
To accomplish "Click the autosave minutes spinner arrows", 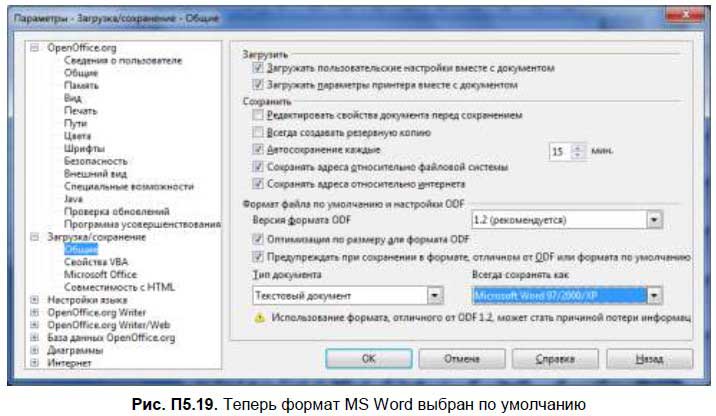I will pos(578,152).
